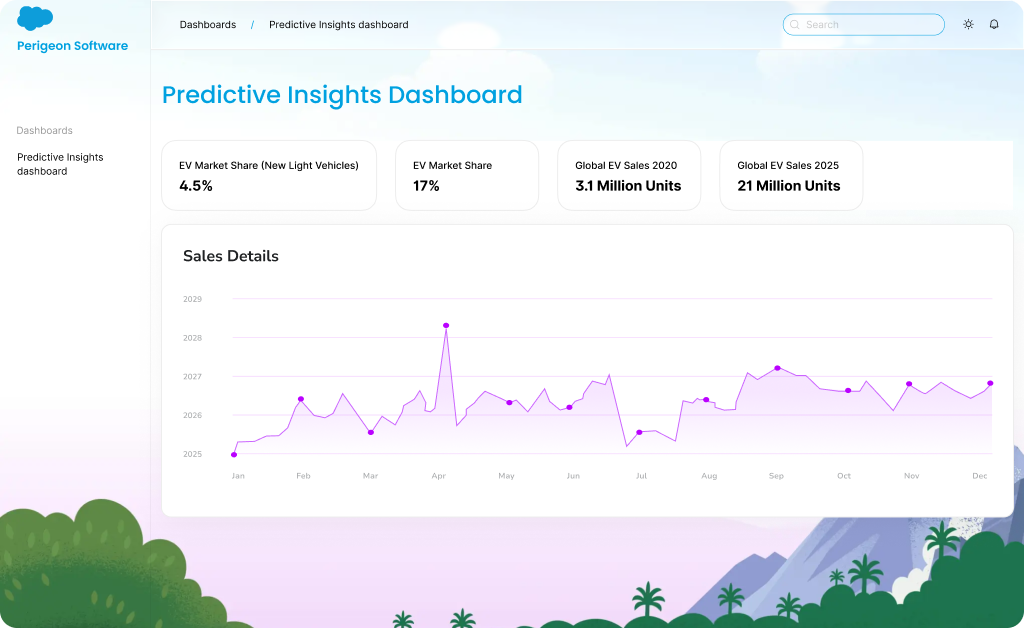Viewport: 1024px width, 628px height.
Task: Click Predictive Insights dashboard breadcrumb item
Action: [x=338, y=25]
